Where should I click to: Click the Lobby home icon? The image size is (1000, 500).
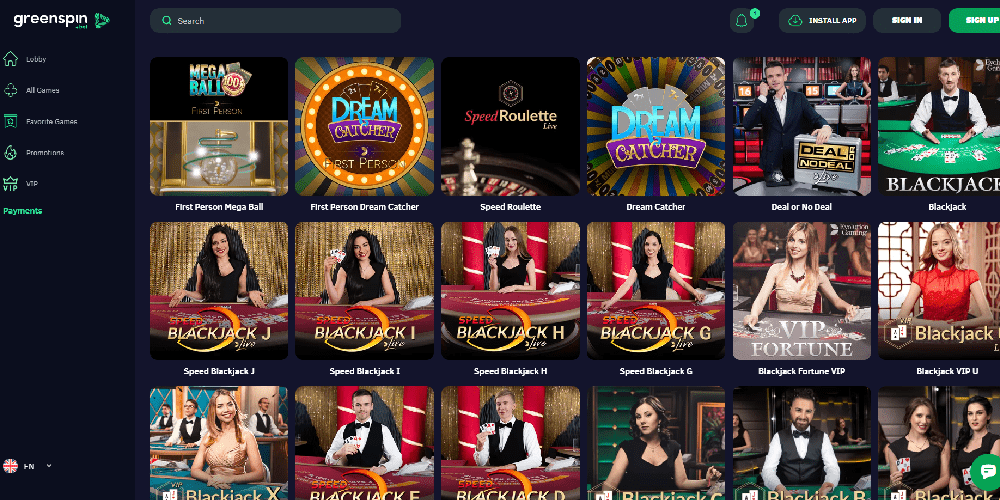pyautogui.click(x=10, y=59)
